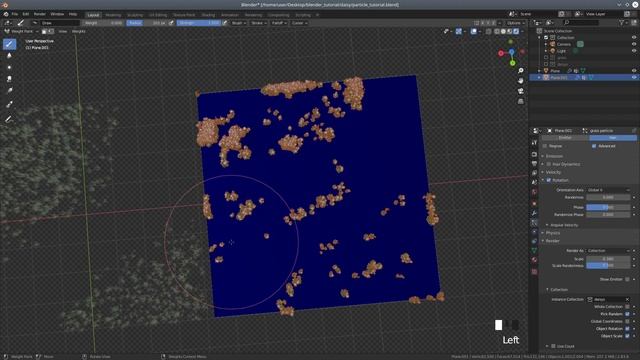The height and width of the screenshot is (360, 640).
Task: Hide Camera via eye icon
Action: [x=634, y=44]
